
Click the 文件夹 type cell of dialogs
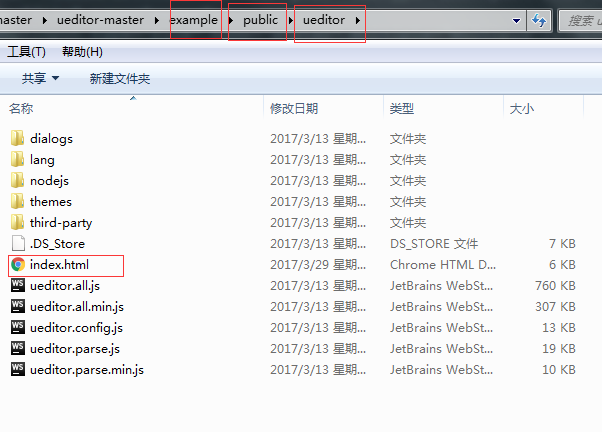point(408,139)
